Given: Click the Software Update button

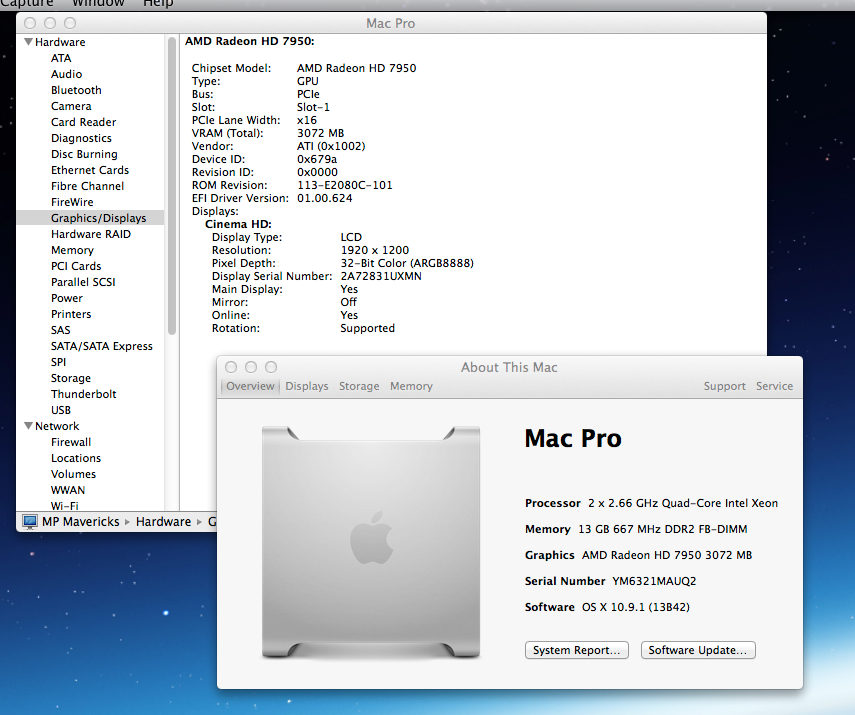Looking at the screenshot, I should pos(698,650).
